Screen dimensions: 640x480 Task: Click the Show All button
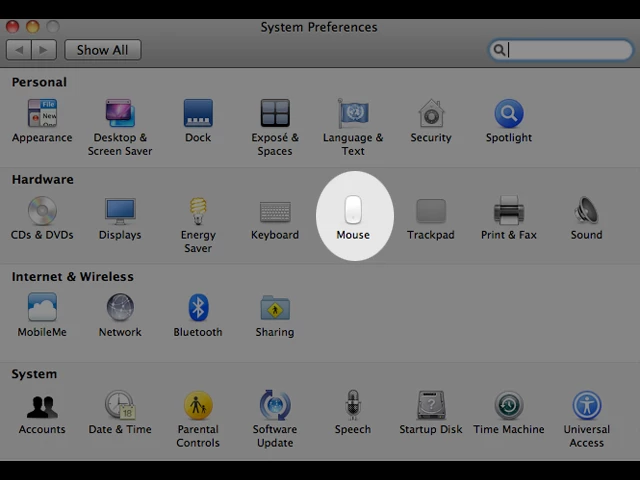click(x=103, y=50)
